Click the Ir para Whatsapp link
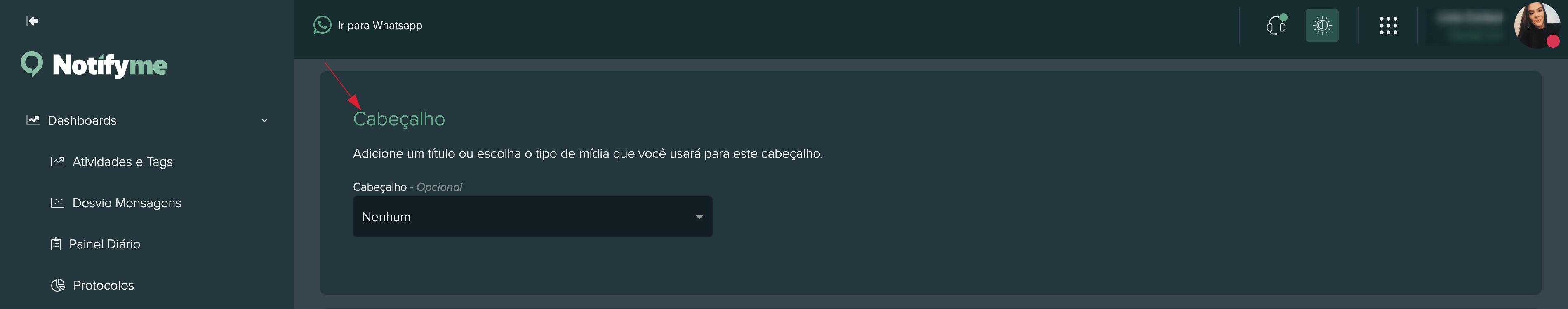 380,26
